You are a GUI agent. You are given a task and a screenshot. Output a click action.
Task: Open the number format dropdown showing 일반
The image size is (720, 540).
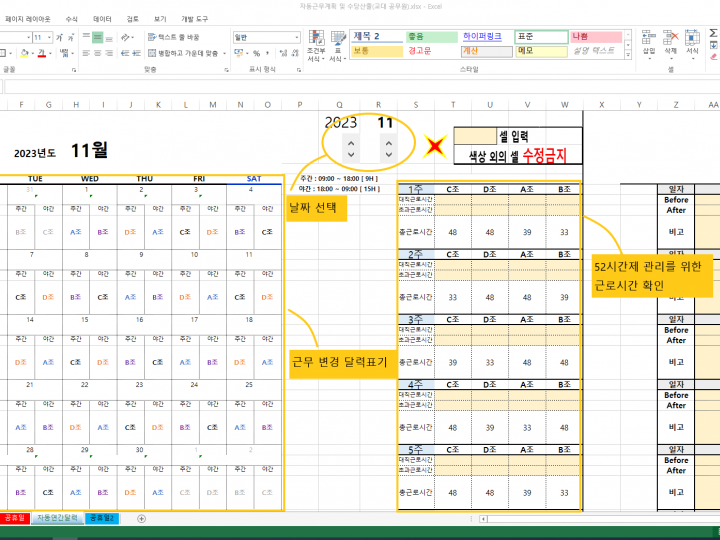[266, 37]
